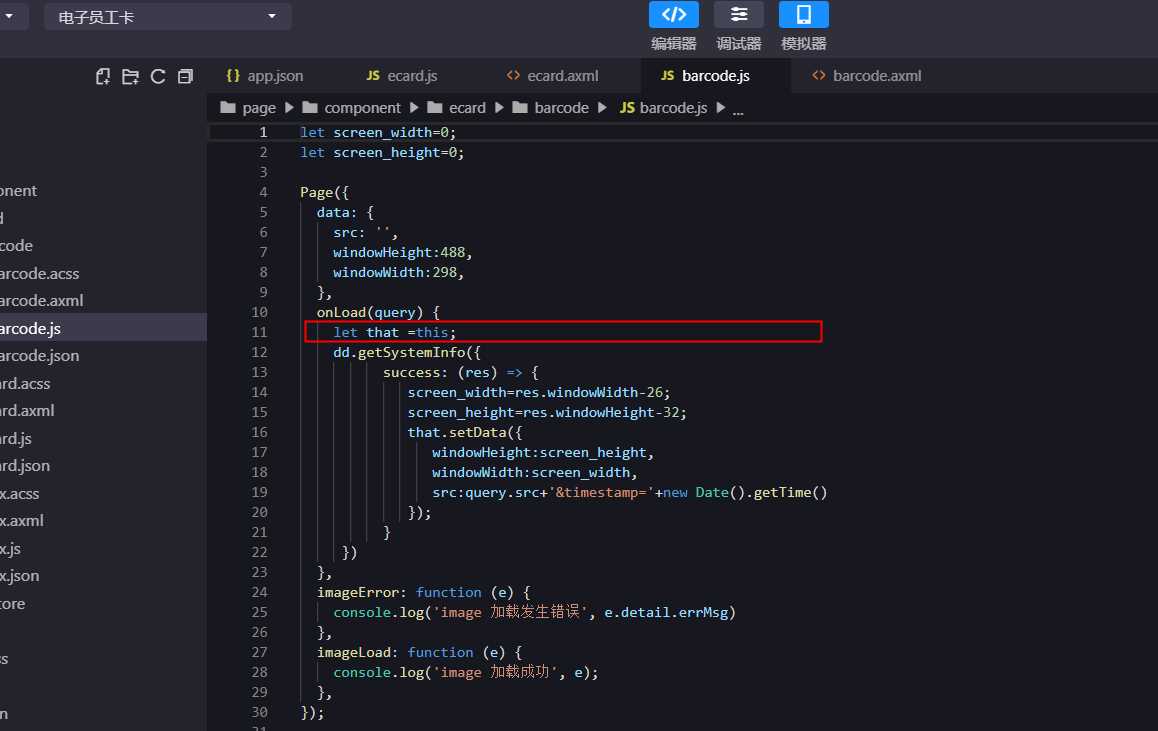Open the 电子员工卡 project dropdown
Image resolution: width=1158 pixels, height=731 pixels.
(168, 16)
